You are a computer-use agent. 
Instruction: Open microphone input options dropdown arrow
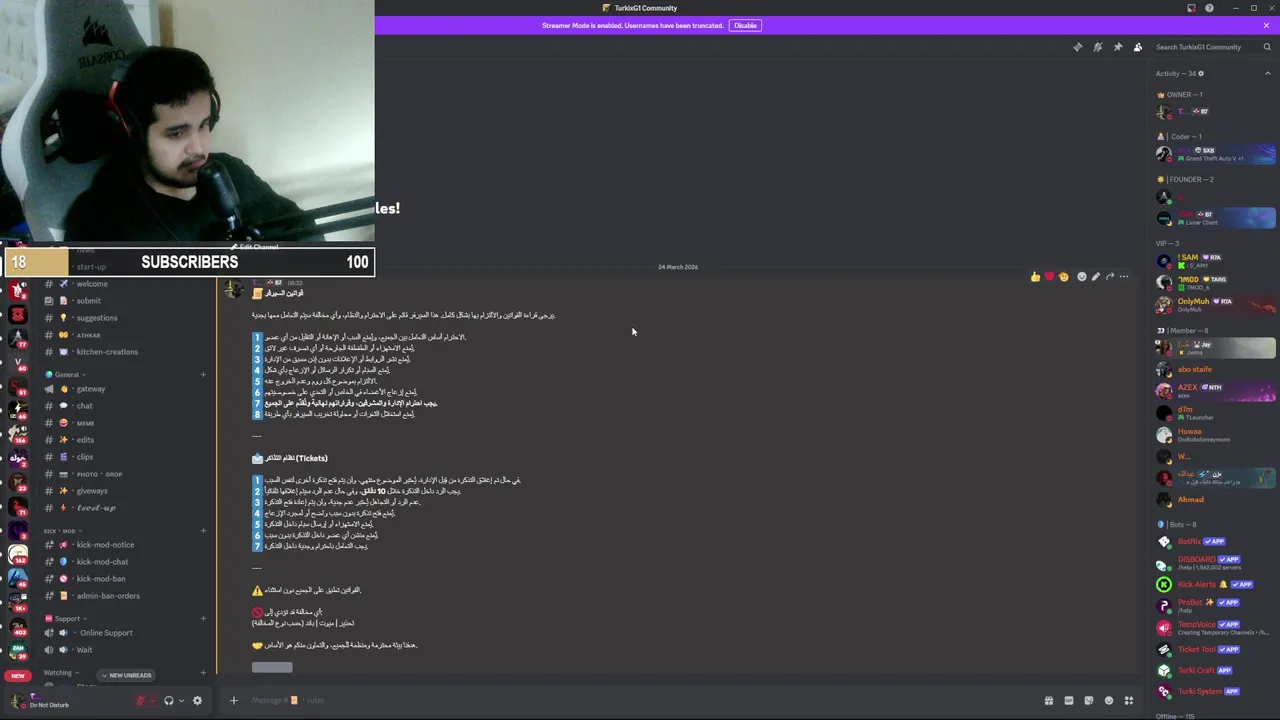(153, 701)
